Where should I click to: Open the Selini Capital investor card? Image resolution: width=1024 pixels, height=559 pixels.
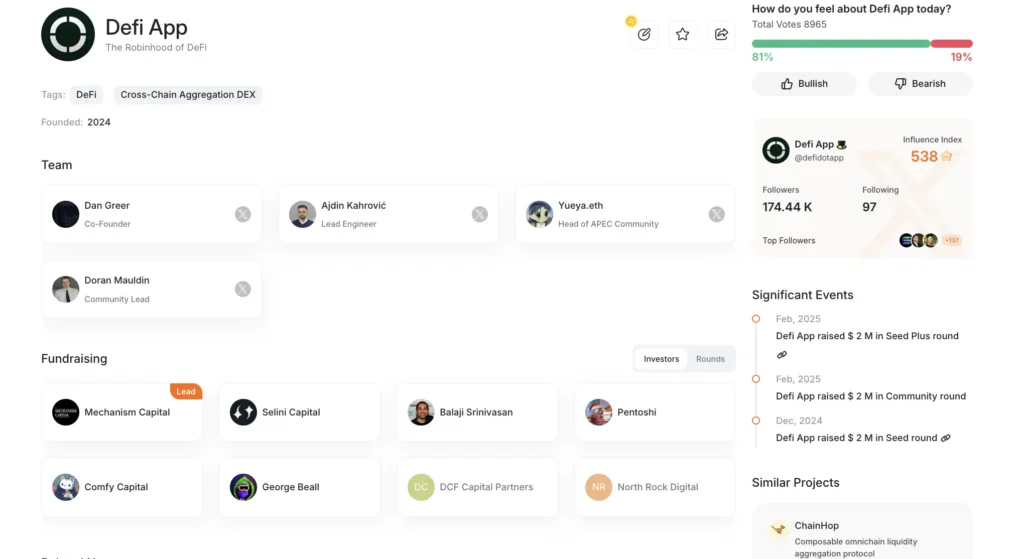pos(299,412)
